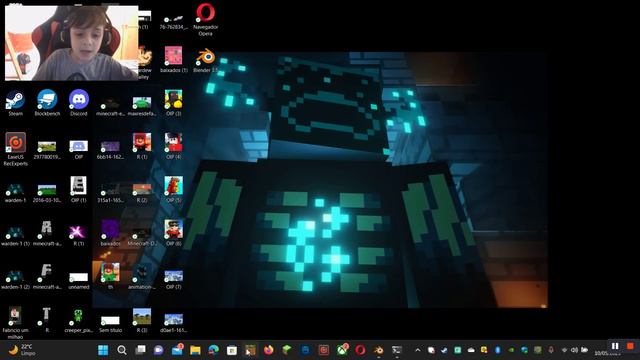Select the minecraft-e desktop file
The width and height of the screenshot is (640, 360).
110,106
